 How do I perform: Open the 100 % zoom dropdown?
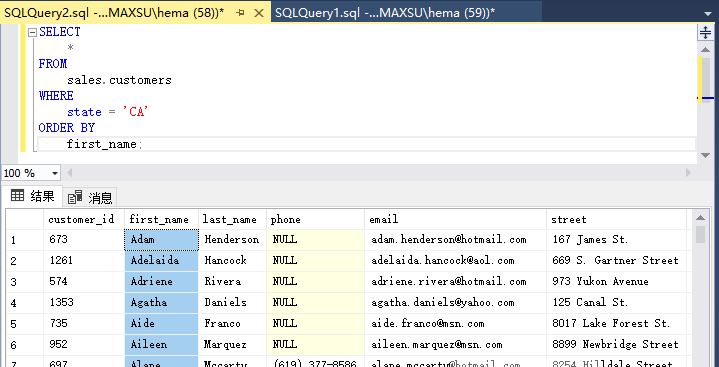pyautogui.click(x=55, y=173)
